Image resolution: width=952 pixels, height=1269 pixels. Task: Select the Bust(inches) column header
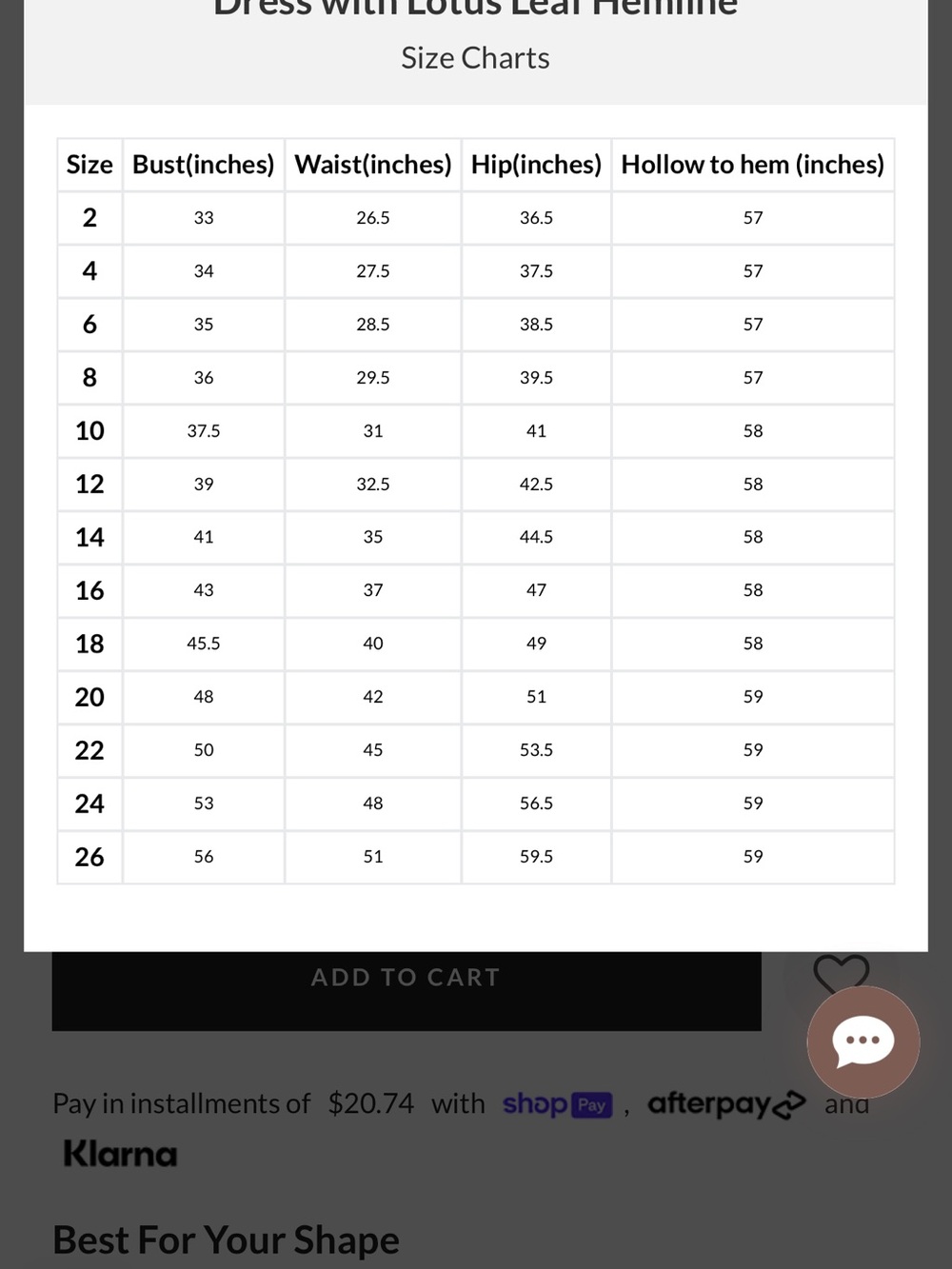pos(204,165)
